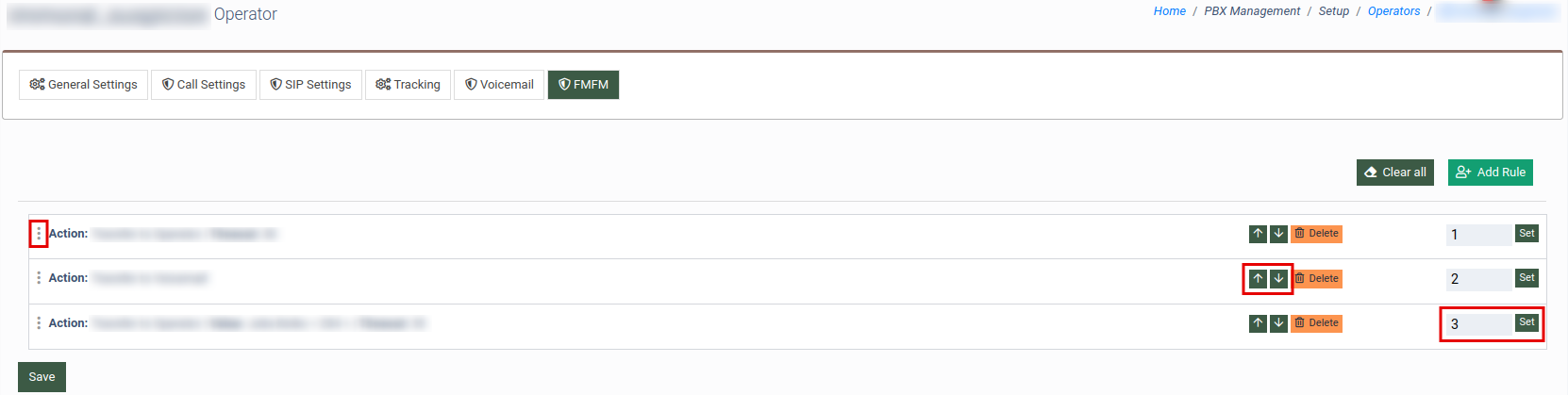Delete the second rule
This screenshot has height=395, width=1568.
tap(1317, 279)
